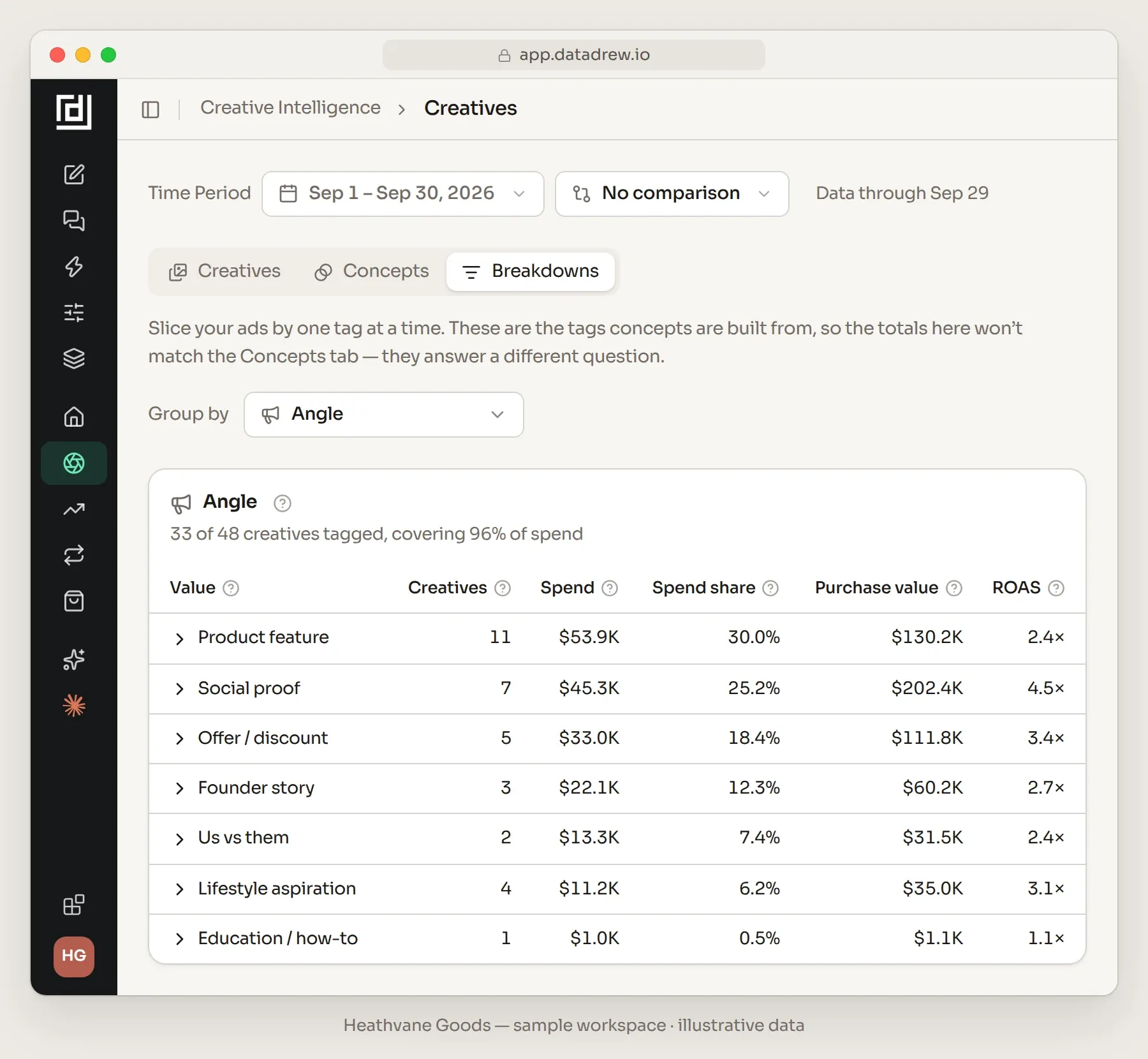Click help icon next to Angle heading

[x=283, y=503]
